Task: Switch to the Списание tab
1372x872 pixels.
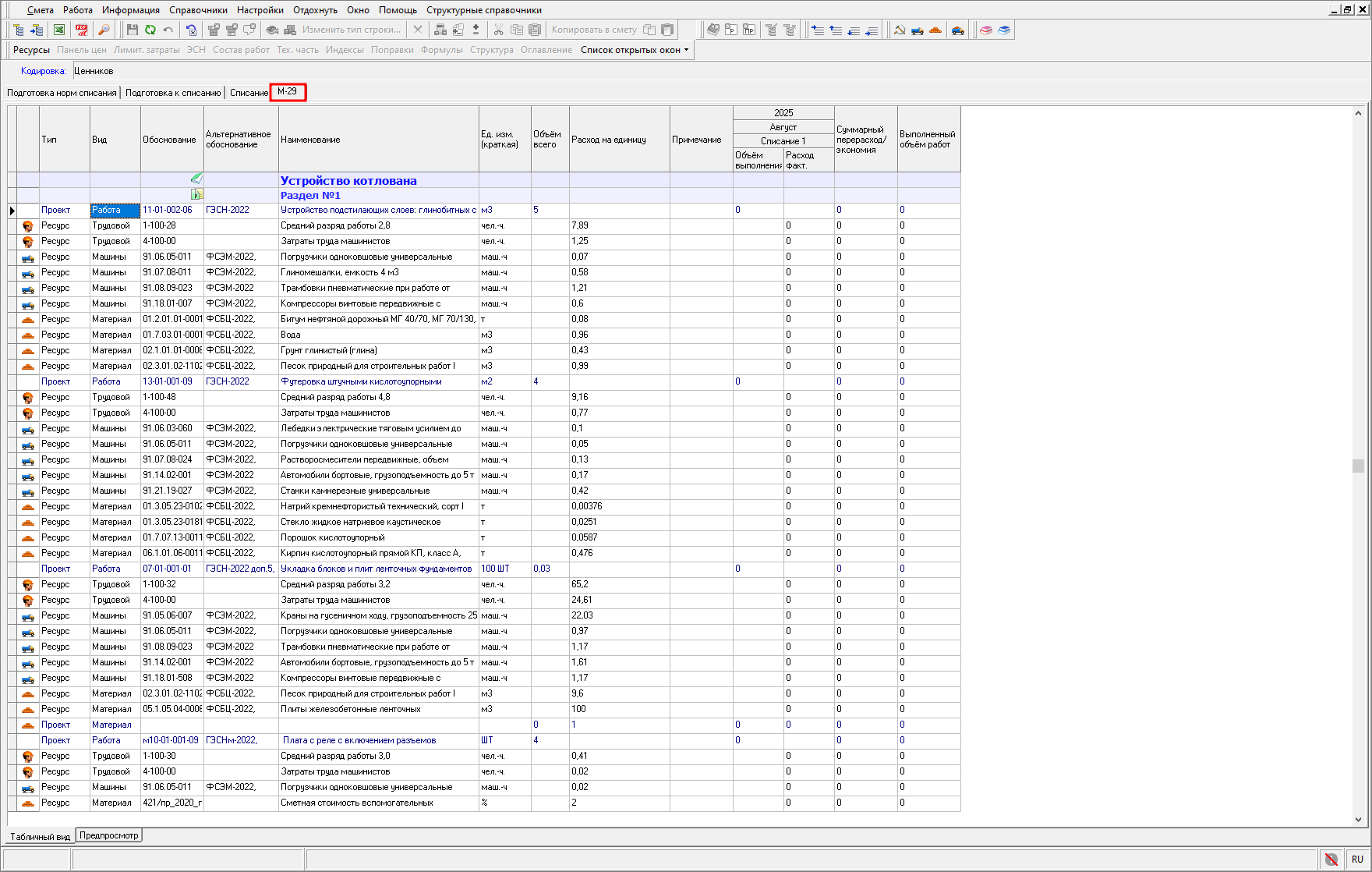Action: [249, 93]
